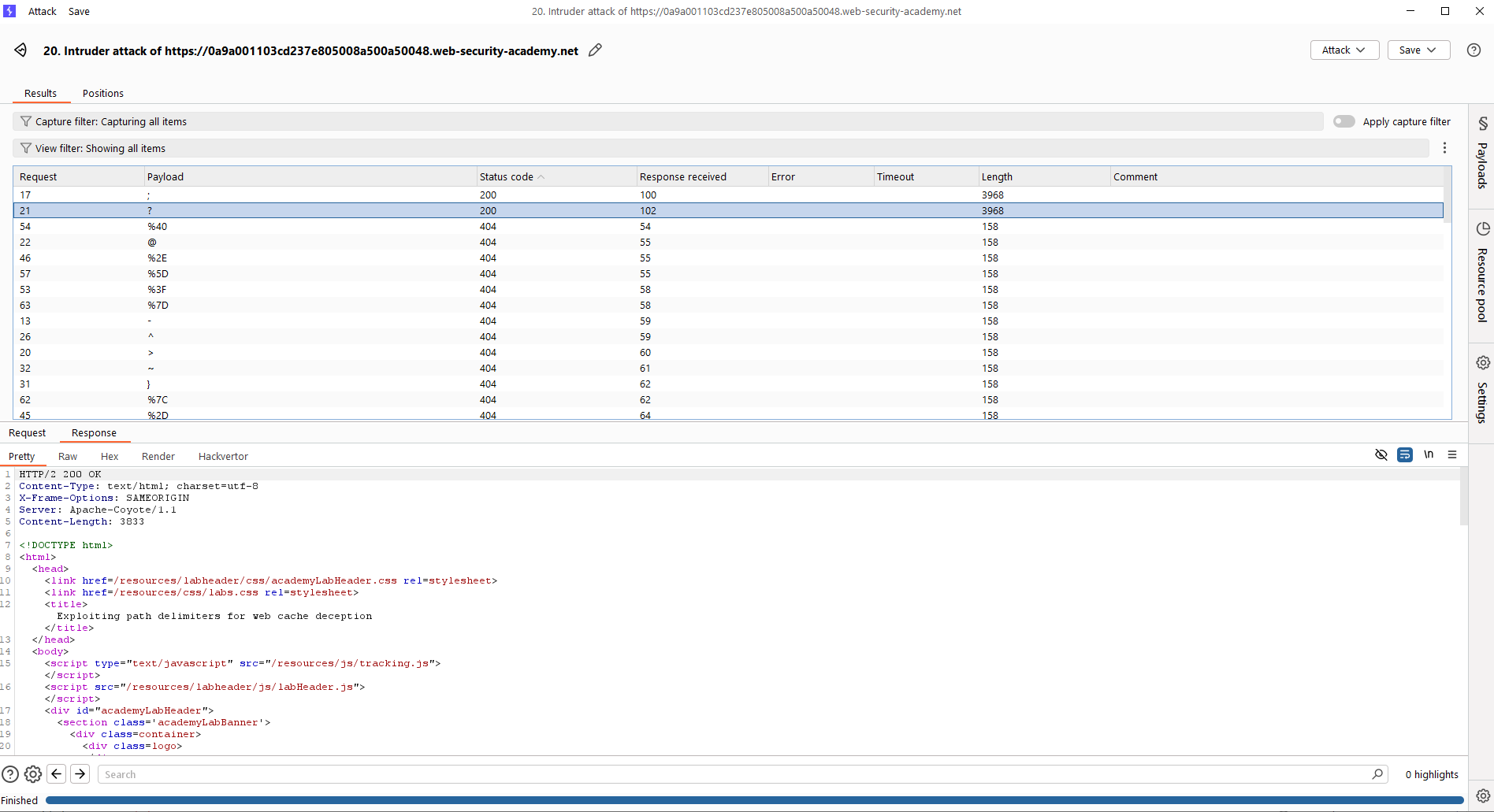This screenshot has width=1494, height=812.
Task: Go to previous search match arrow
Action: [57, 774]
